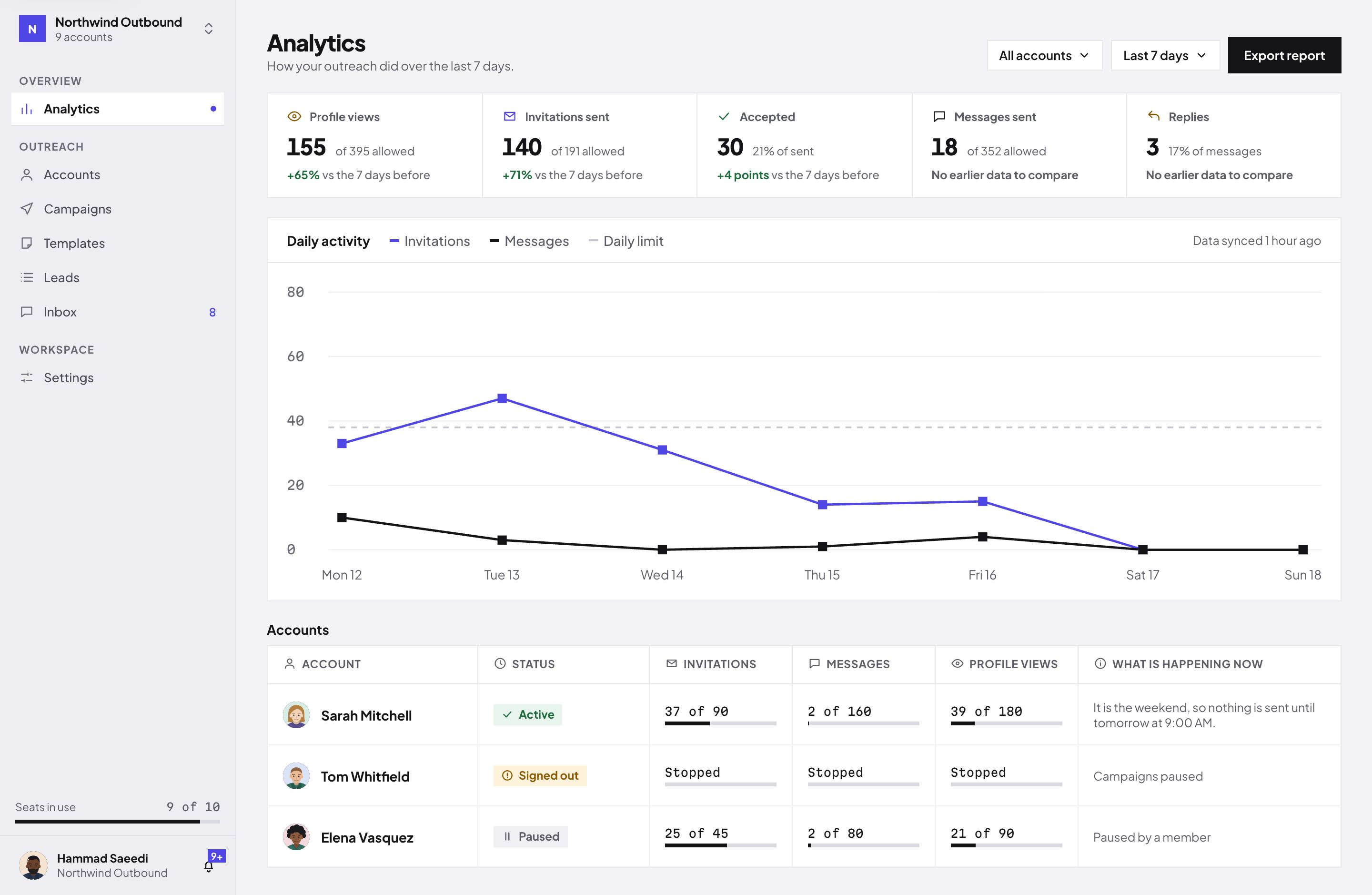
Task: Click the chat icon in MESSAGES column header
Action: (x=815, y=664)
